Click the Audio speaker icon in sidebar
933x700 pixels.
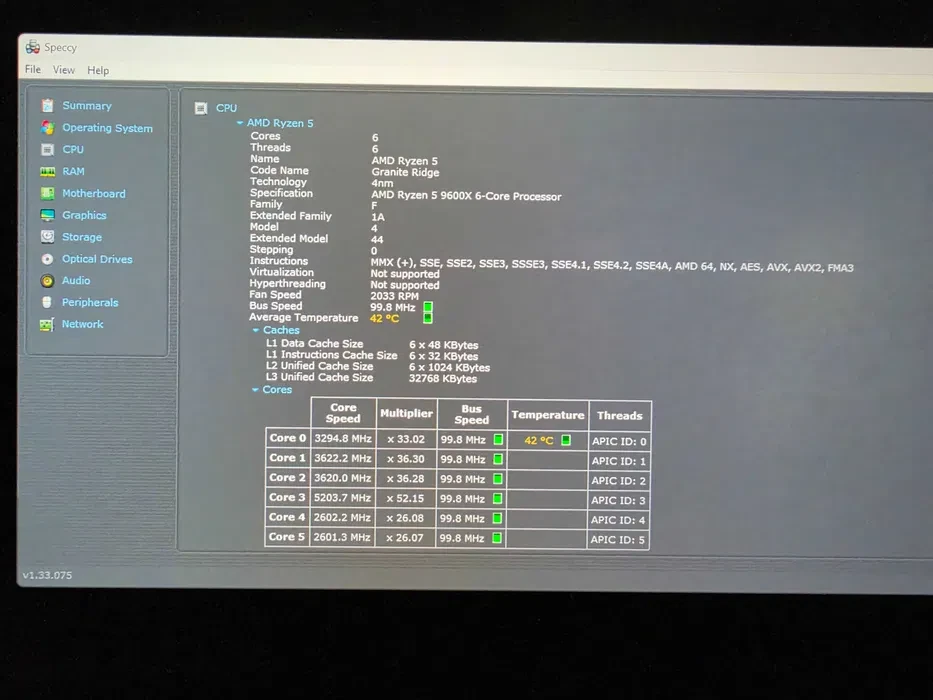[x=48, y=280]
